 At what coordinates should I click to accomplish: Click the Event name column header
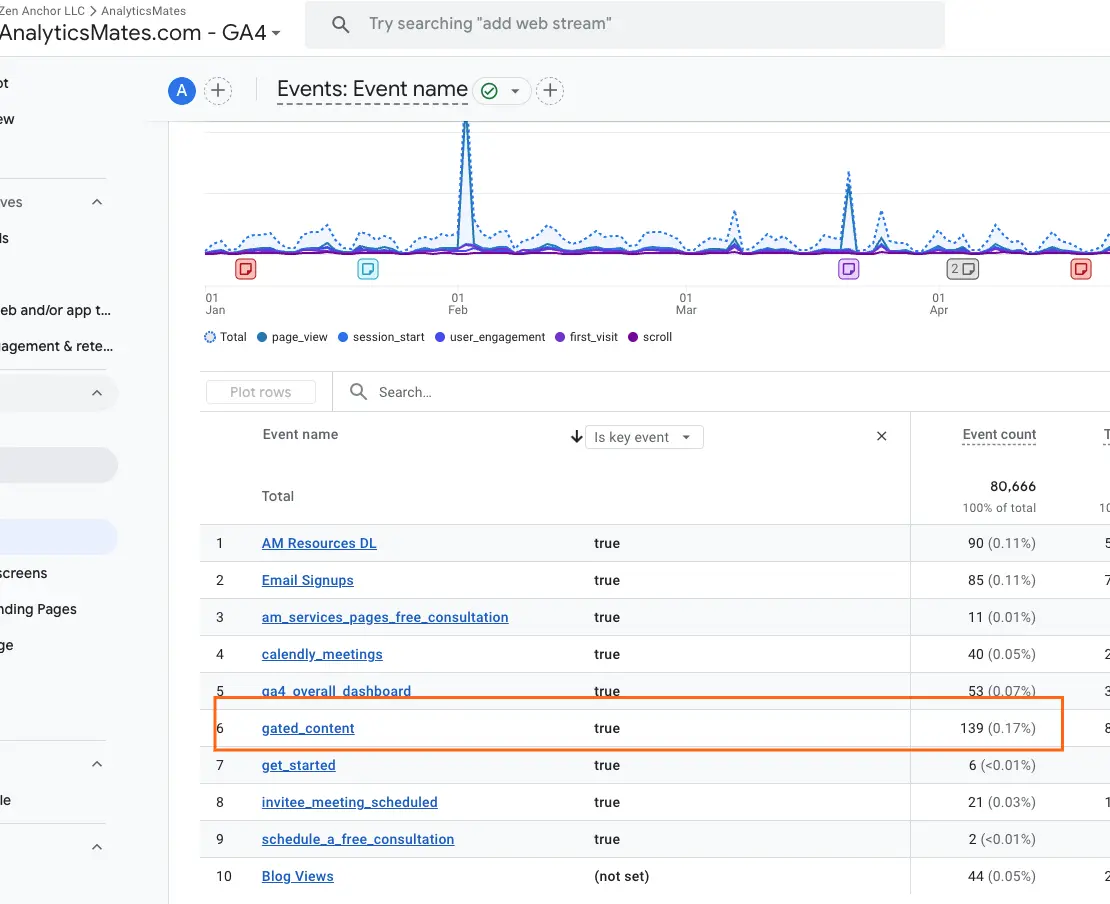point(300,435)
